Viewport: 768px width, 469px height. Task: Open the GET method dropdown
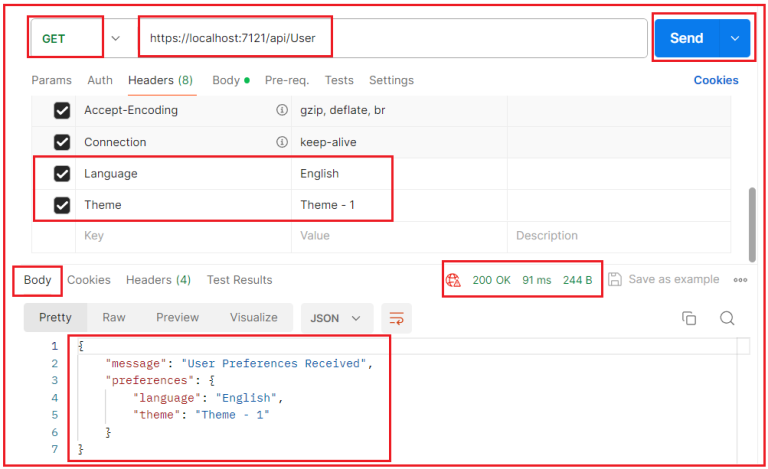(115, 38)
